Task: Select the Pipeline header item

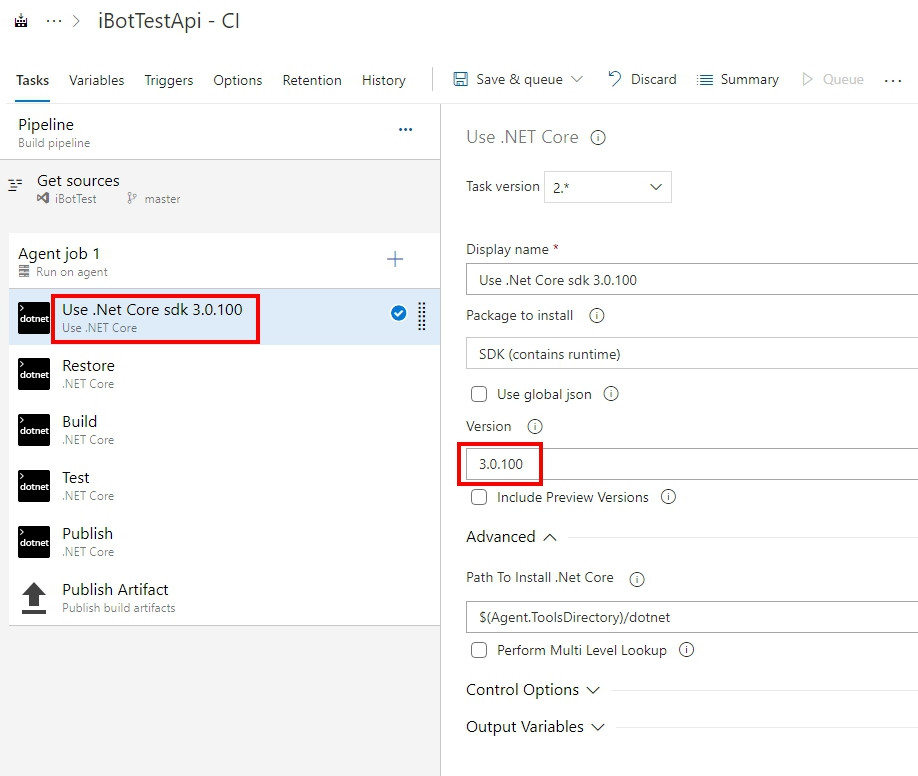Action: coord(220,132)
